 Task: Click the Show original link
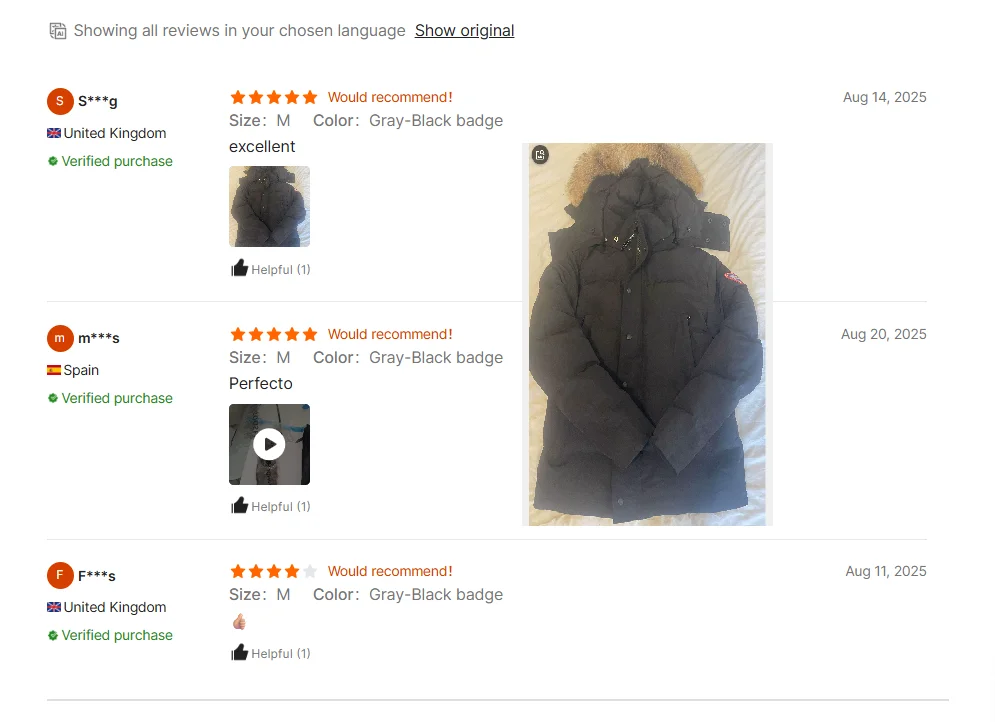(x=465, y=30)
